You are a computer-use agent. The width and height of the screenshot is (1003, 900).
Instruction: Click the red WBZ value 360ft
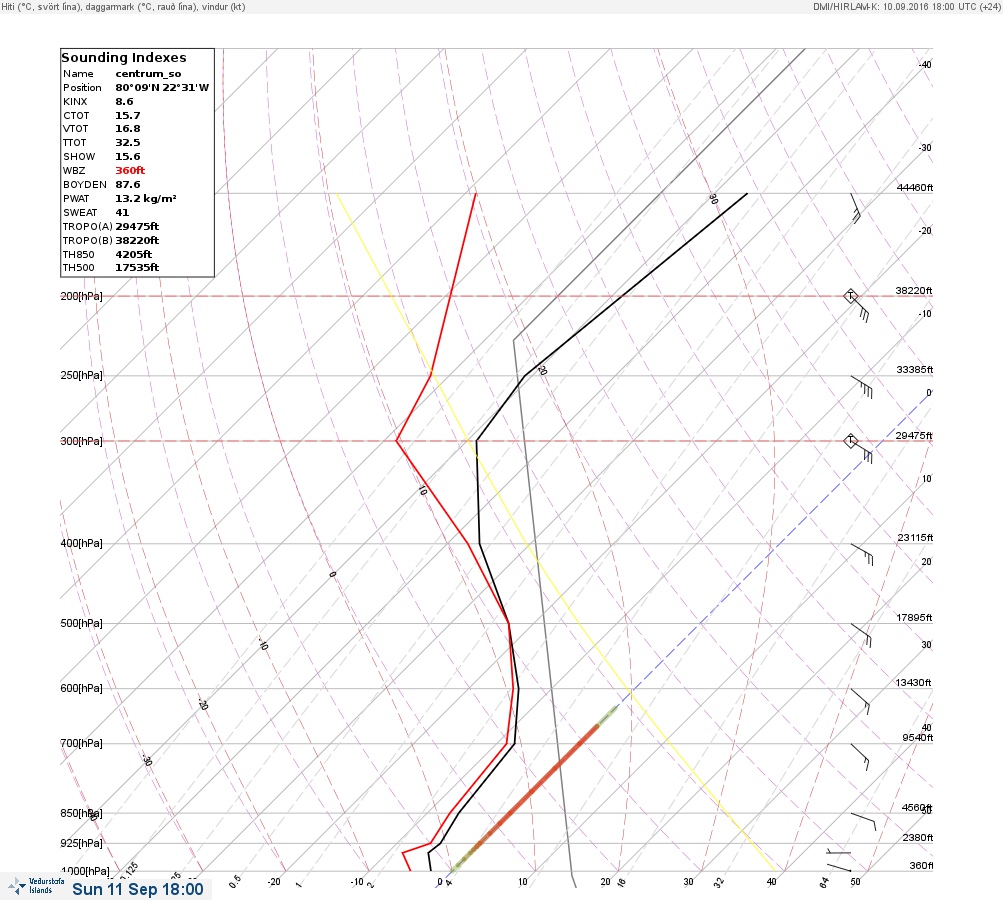tap(130, 171)
